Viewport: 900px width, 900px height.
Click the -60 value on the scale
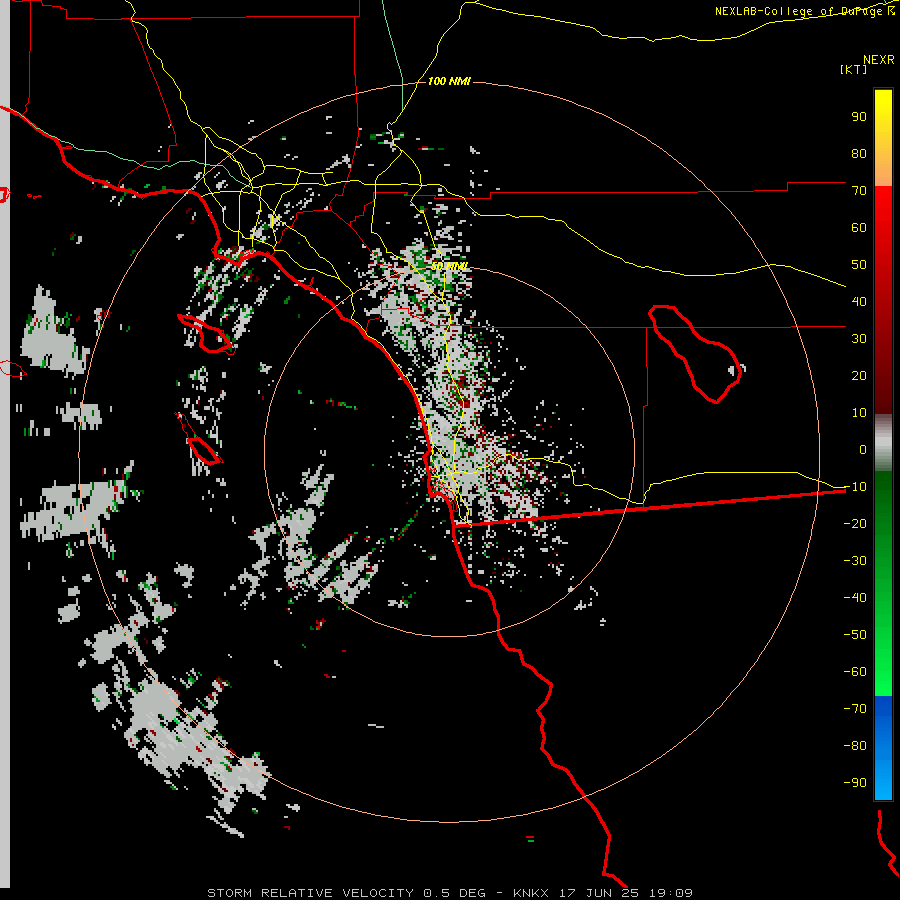(855, 672)
